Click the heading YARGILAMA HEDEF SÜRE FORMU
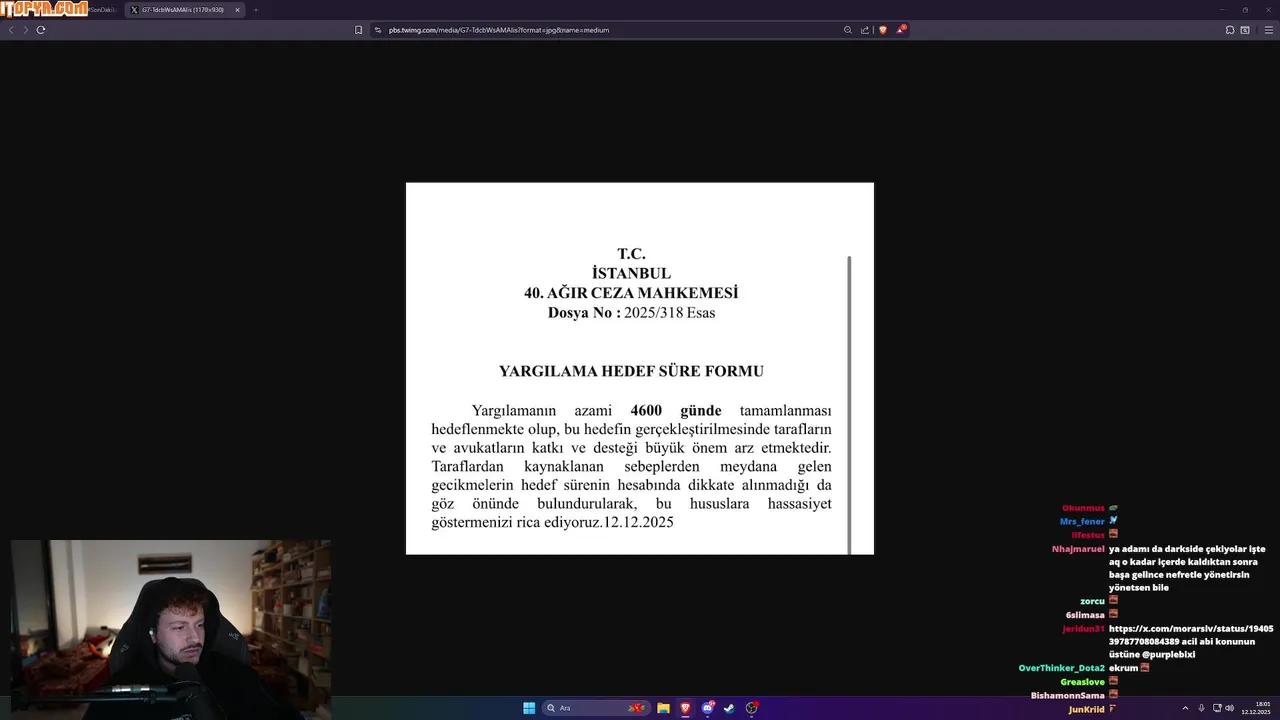The image size is (1280, 720). pyautogui.click(x=631, y=371)
